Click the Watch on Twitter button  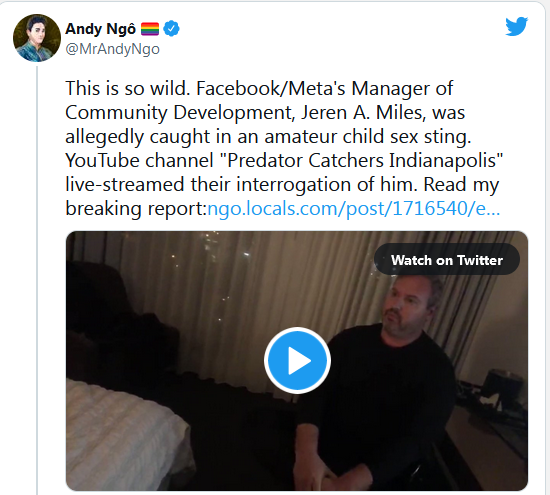(447, 260)
